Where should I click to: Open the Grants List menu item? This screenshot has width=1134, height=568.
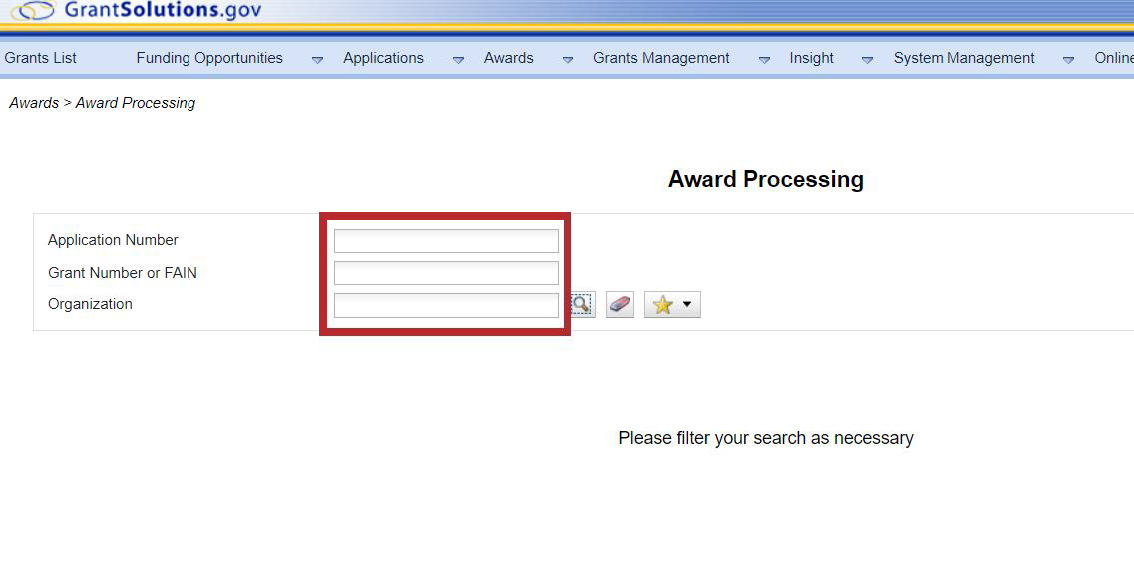tap(41, 58)
